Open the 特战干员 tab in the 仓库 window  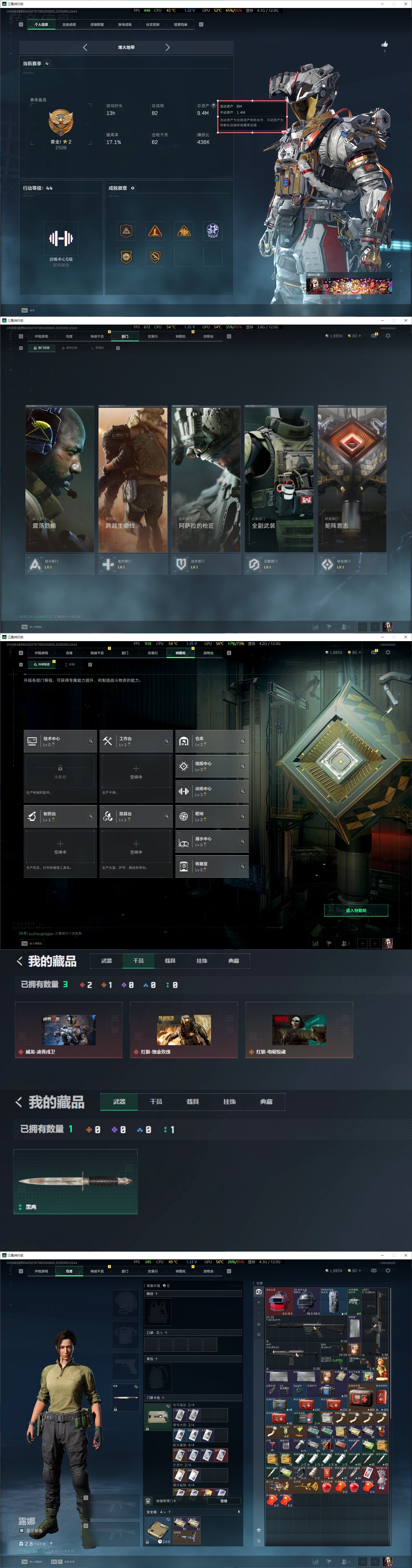click(x=97, y=1271)
